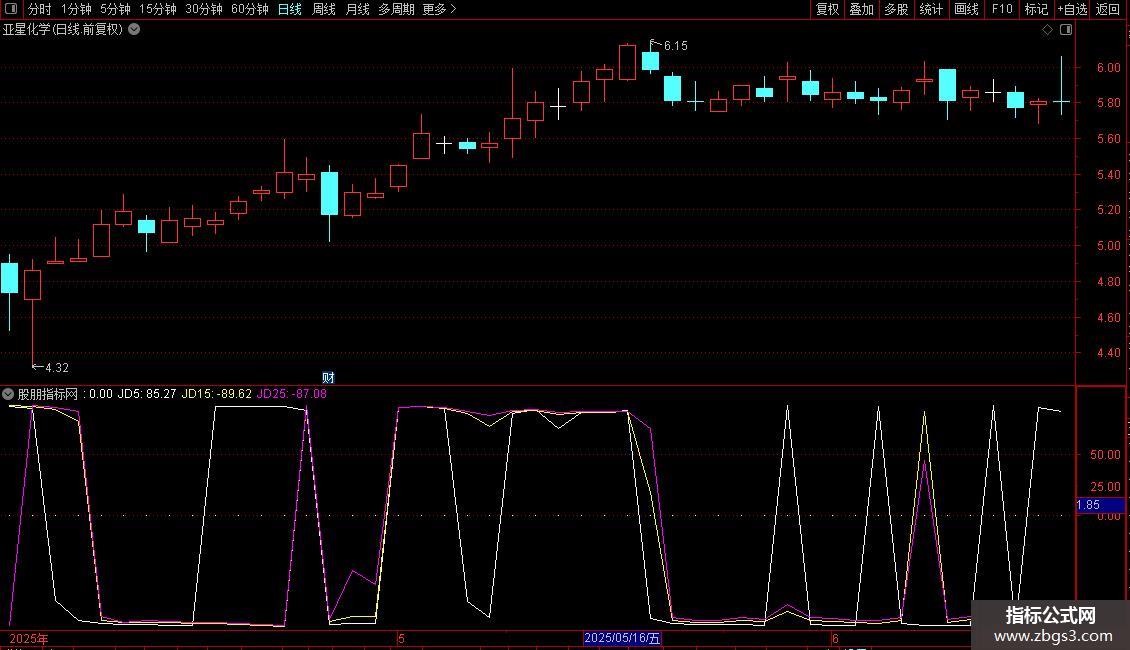Open 多周期 multi-period view
The height and width of the screenshot is (650, 1130).
pyautogui.click(x=396, y=9)
